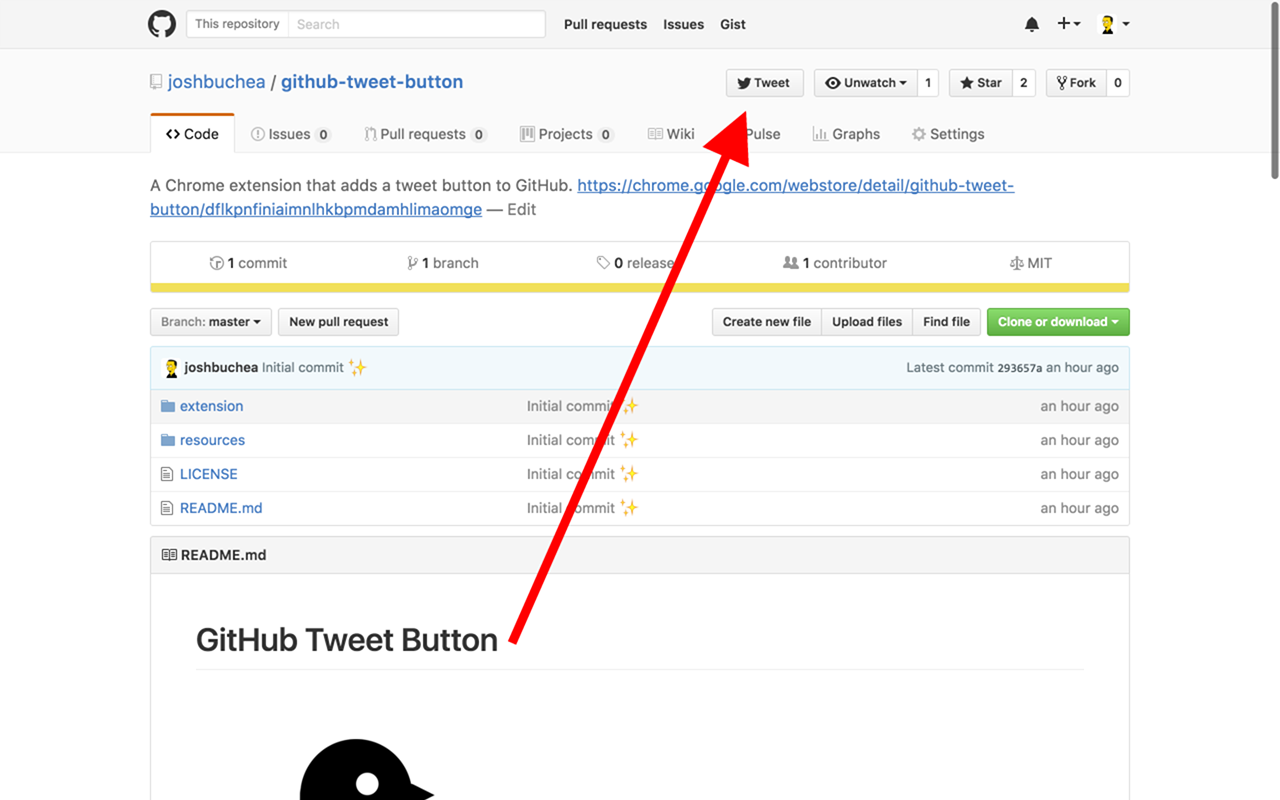Open notifications via the bell icon

pyautogui.click(x=1031, y=23)
